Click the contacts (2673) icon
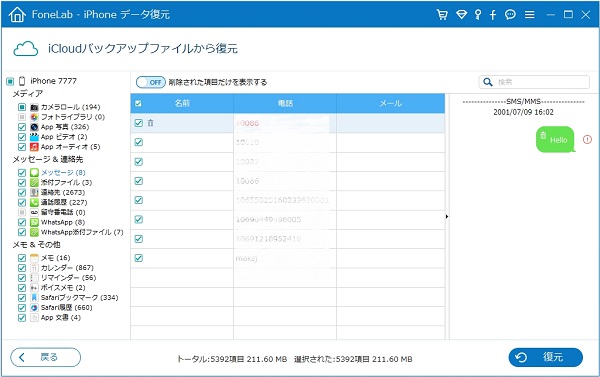This screenshot has height=377, width=600. (x=34, y=193)
